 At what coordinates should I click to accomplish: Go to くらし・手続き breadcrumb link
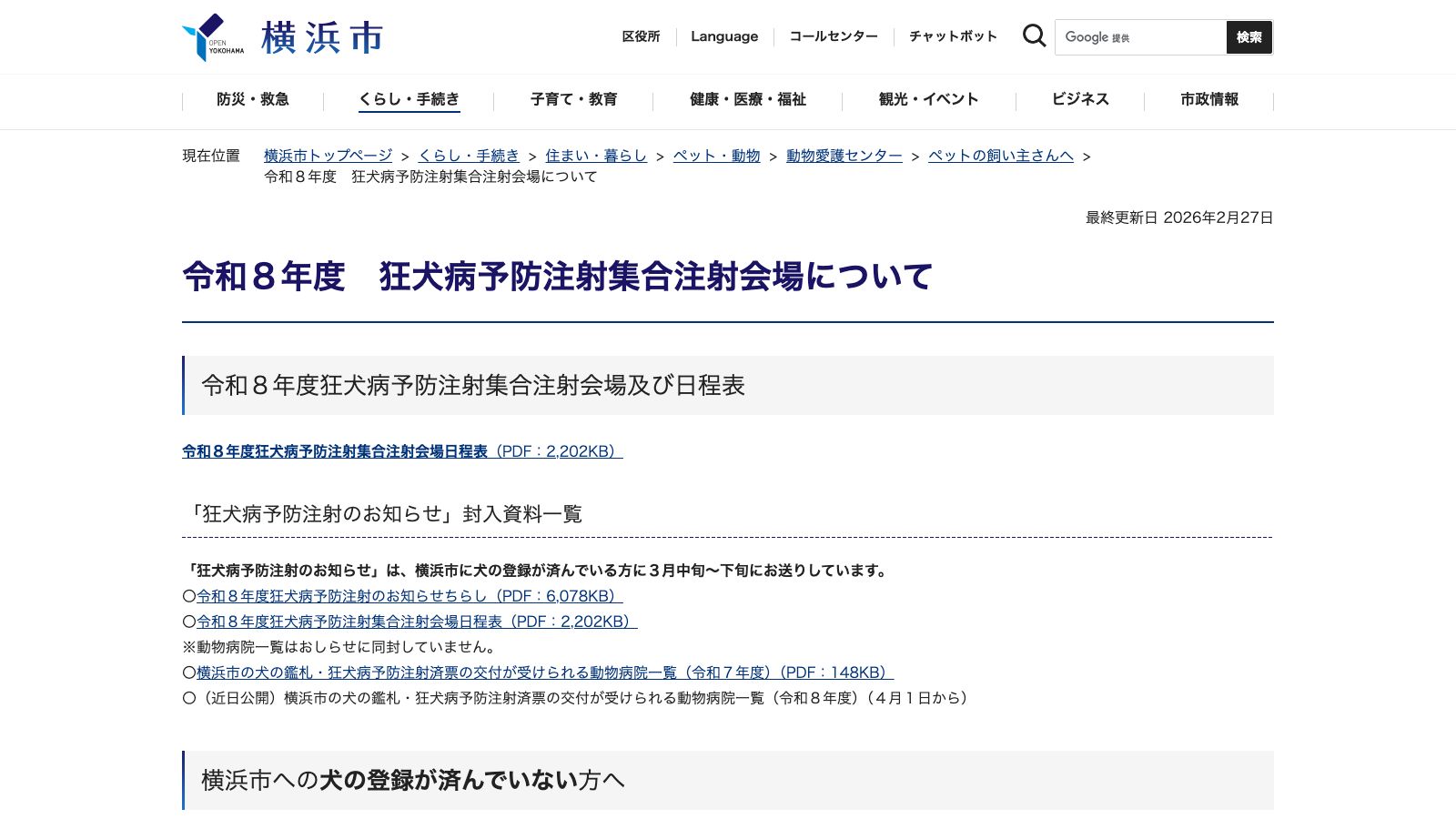469,156
